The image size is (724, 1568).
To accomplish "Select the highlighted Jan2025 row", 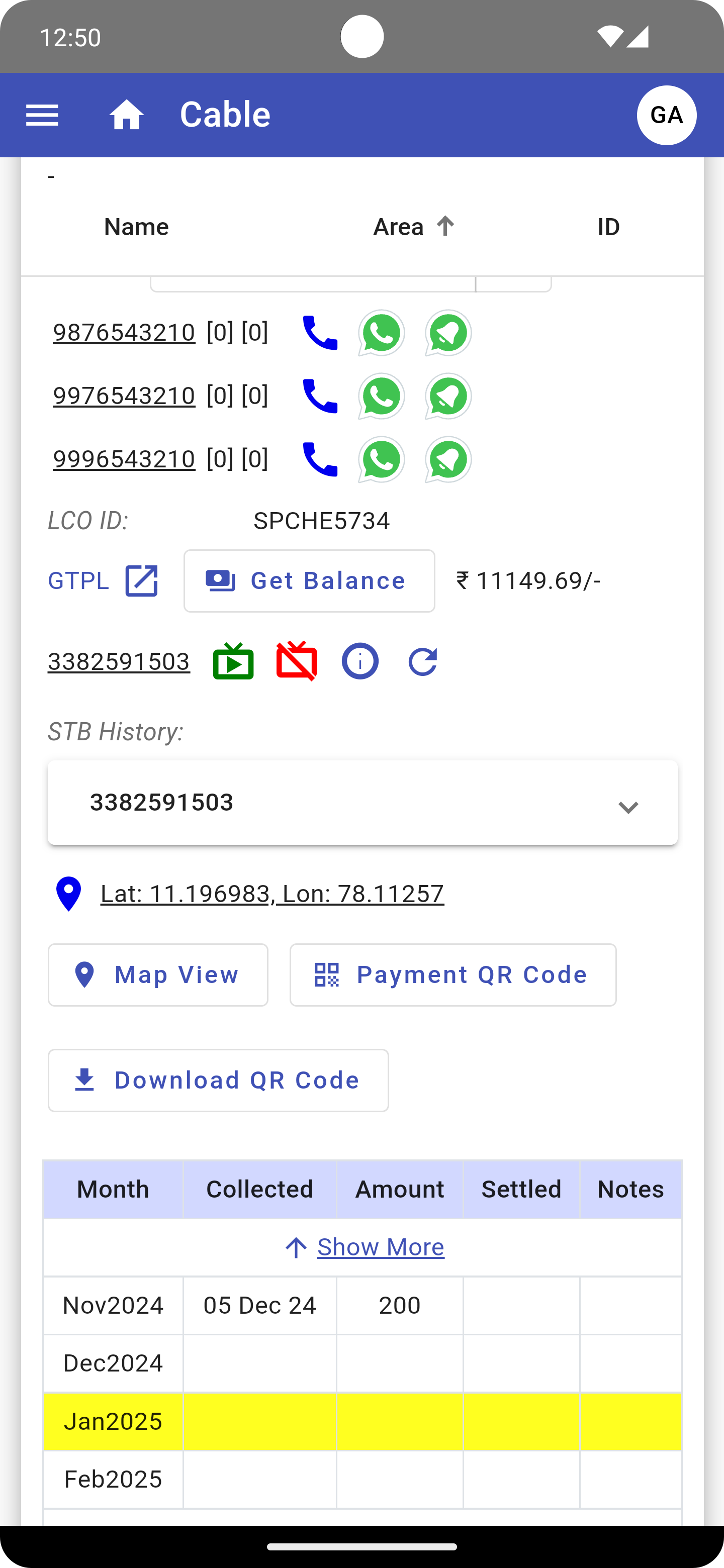I will [113, 1421].
